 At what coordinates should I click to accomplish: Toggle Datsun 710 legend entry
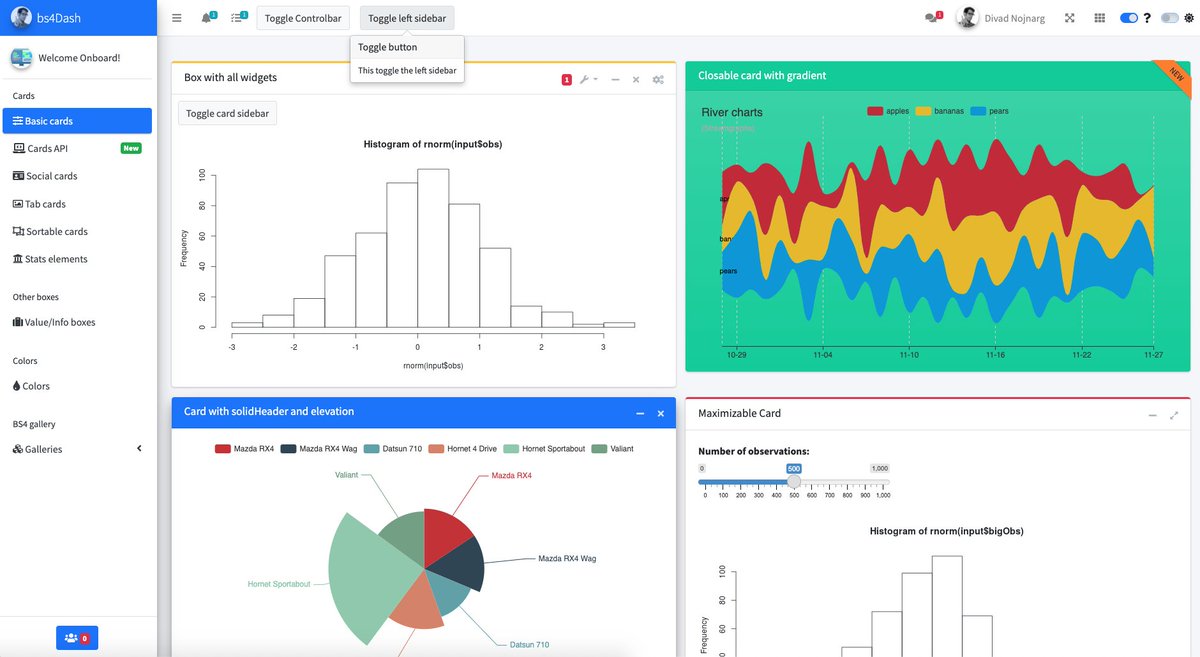(x=394, y=449)
